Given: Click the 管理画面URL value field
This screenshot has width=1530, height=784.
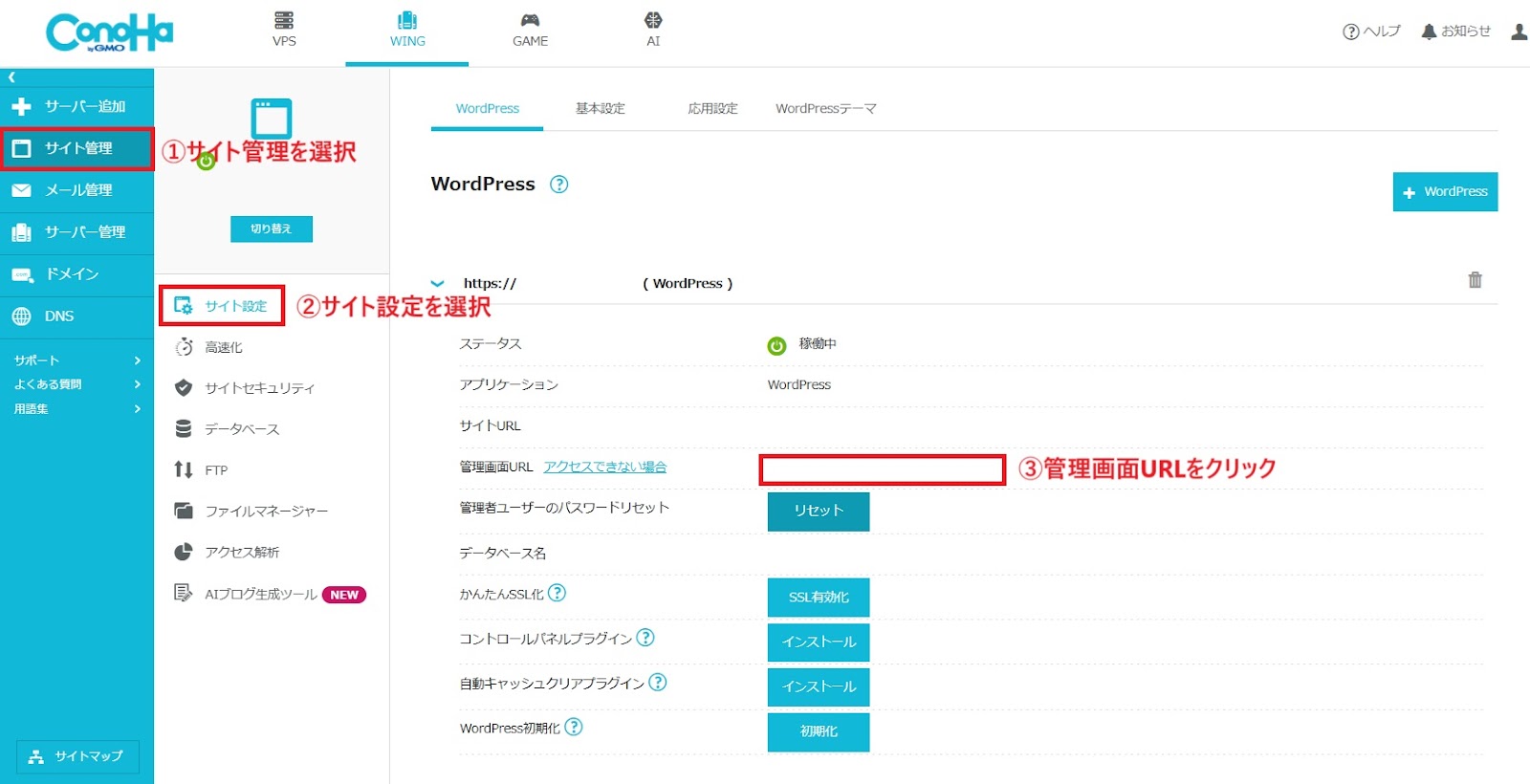Looking at the screenshot, I should (x=882, y=469).
